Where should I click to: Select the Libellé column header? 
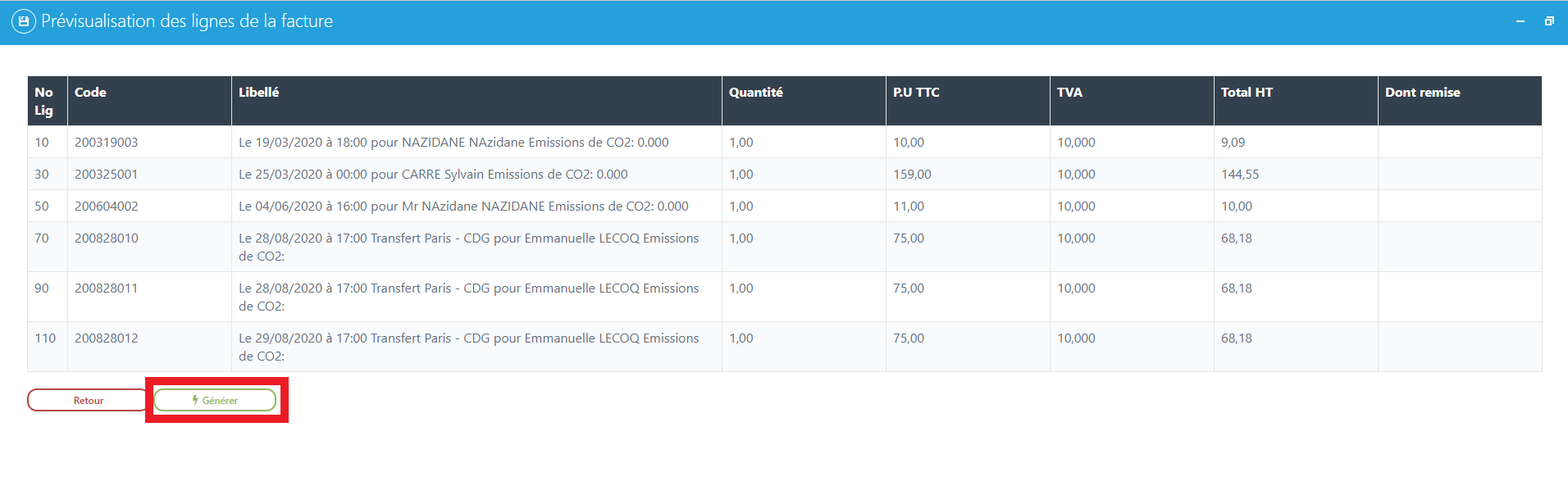click(x=258, y=93)
